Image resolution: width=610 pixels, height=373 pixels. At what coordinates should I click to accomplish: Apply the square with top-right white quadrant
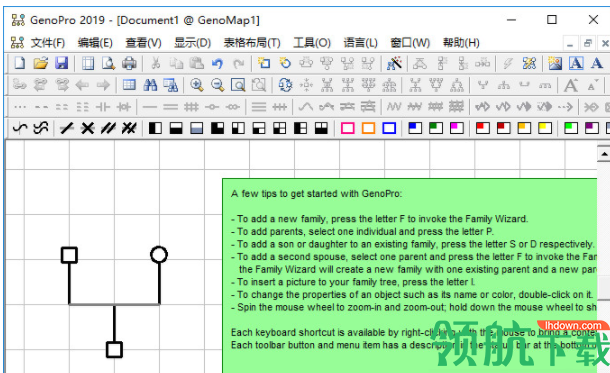click(217, 128)
